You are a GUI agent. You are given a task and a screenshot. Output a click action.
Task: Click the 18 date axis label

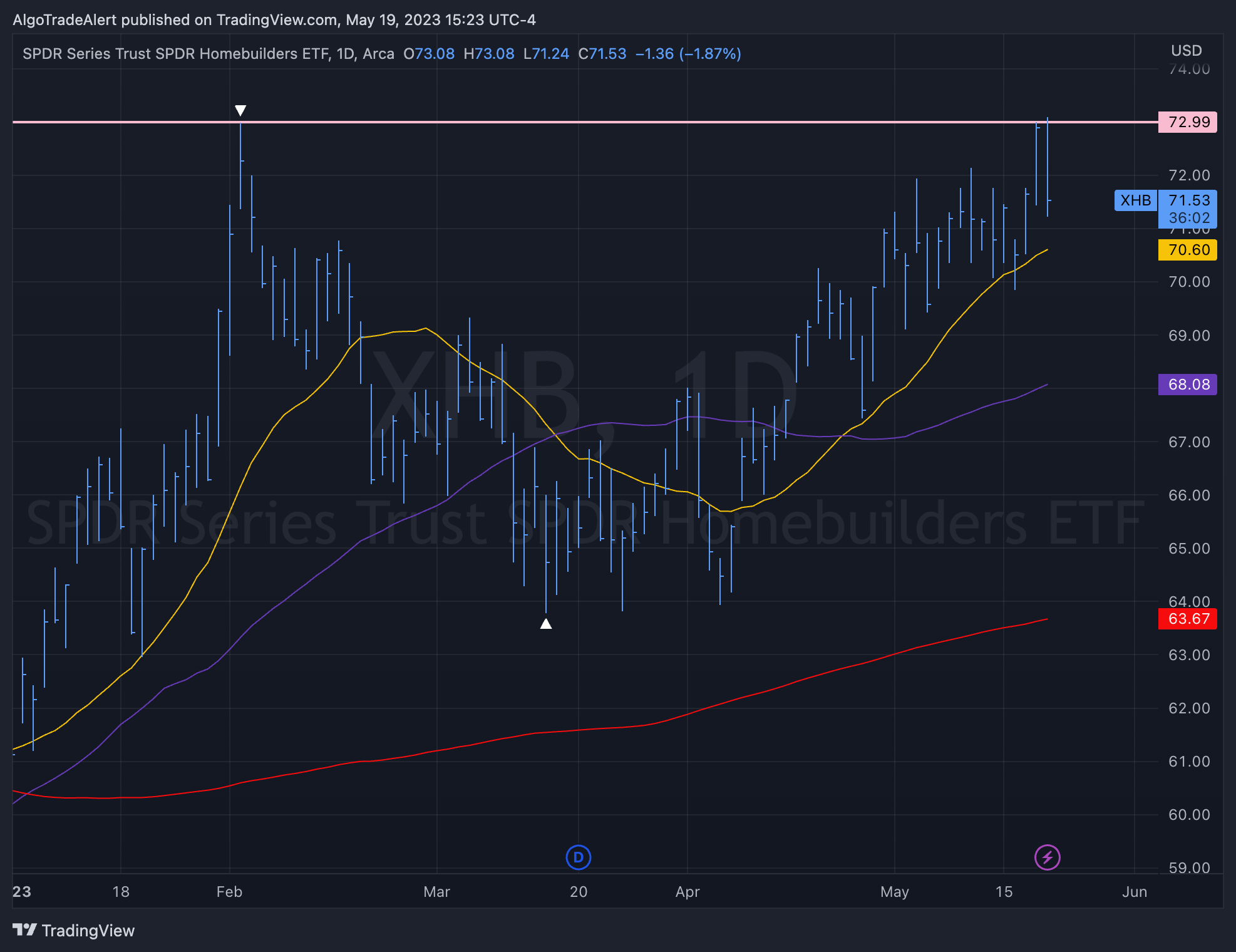tap(121, 892)
